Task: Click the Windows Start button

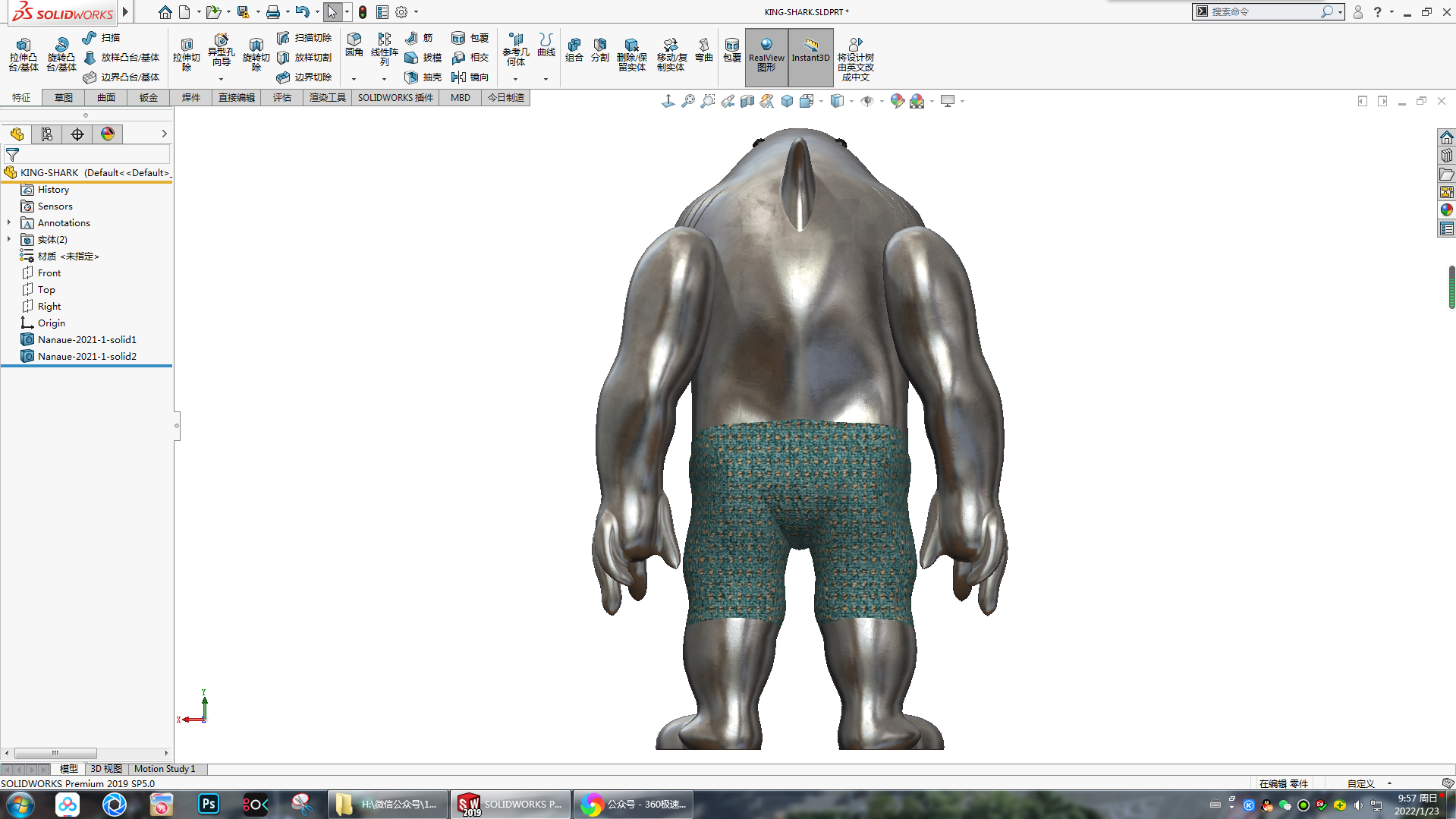Action: [20, 804]
